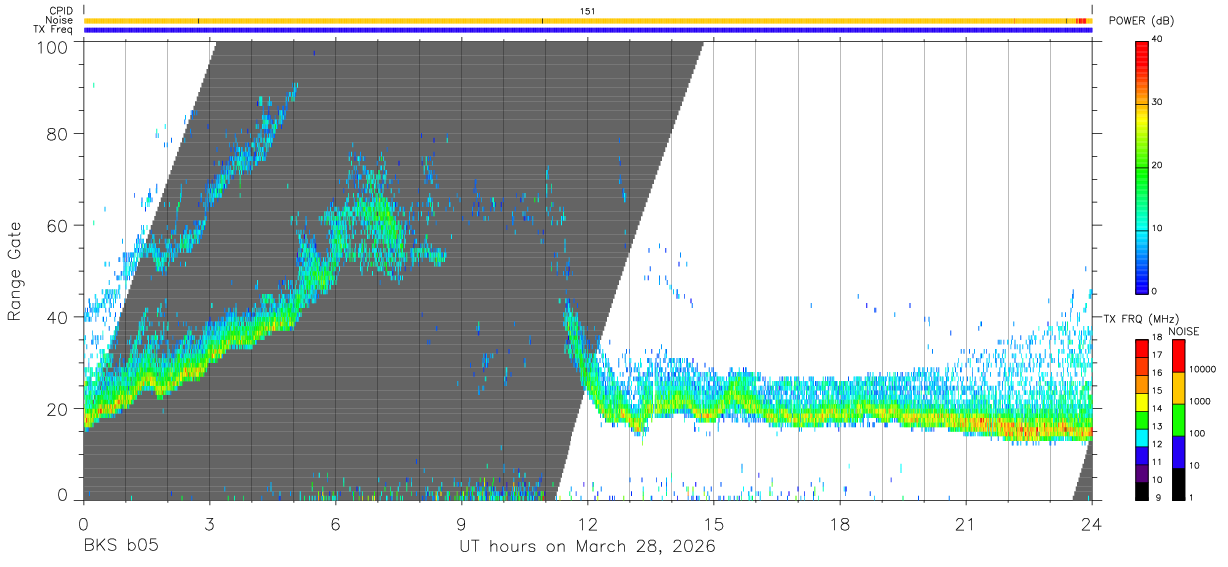Click the TX Freq row label

[x=53, y=30]
